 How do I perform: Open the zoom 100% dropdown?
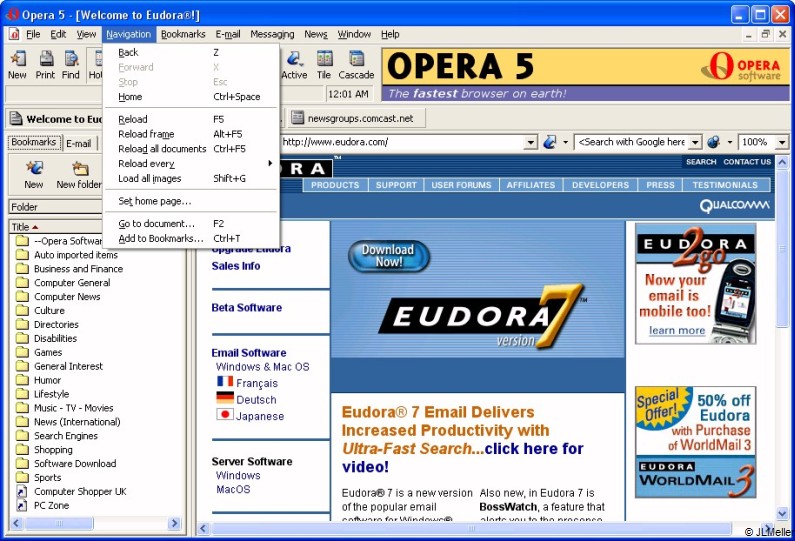coord(781,142)
